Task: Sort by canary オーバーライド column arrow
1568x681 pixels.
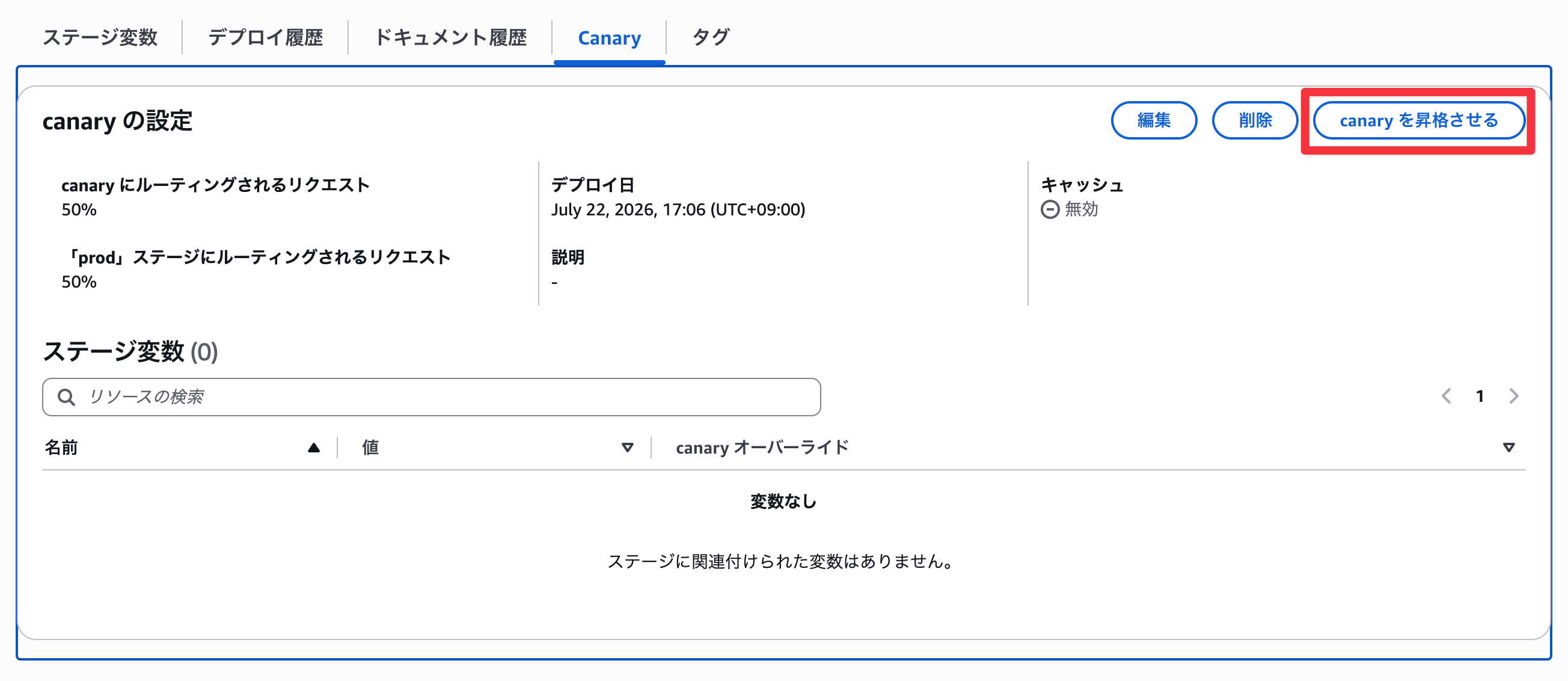Action: click(1508, 448)
